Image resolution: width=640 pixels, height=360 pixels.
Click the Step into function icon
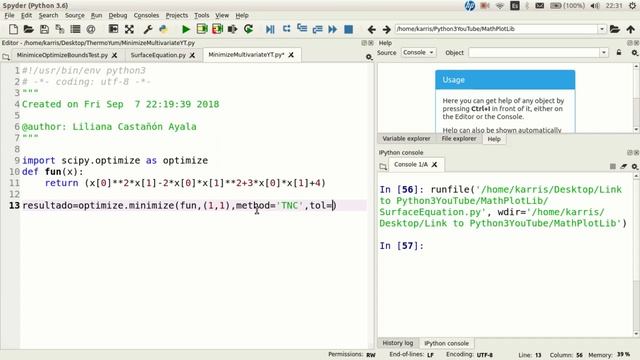click(302, 29)
